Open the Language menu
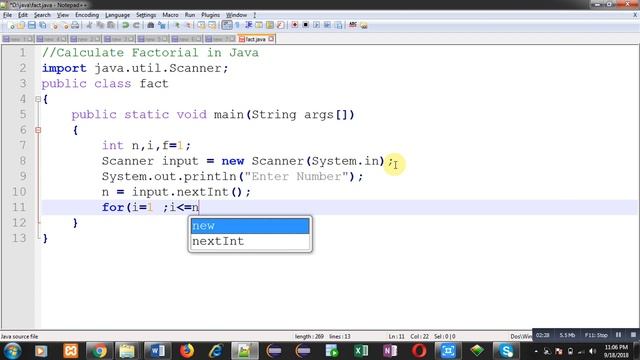 click(117, 15)
